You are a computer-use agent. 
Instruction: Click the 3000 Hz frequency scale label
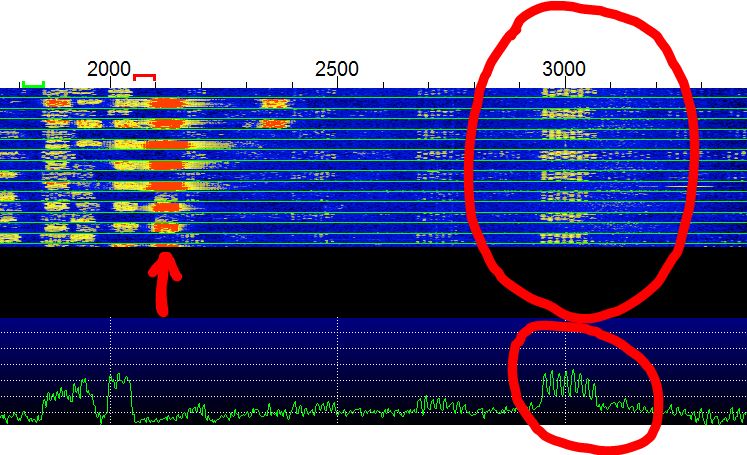(564, 69)
